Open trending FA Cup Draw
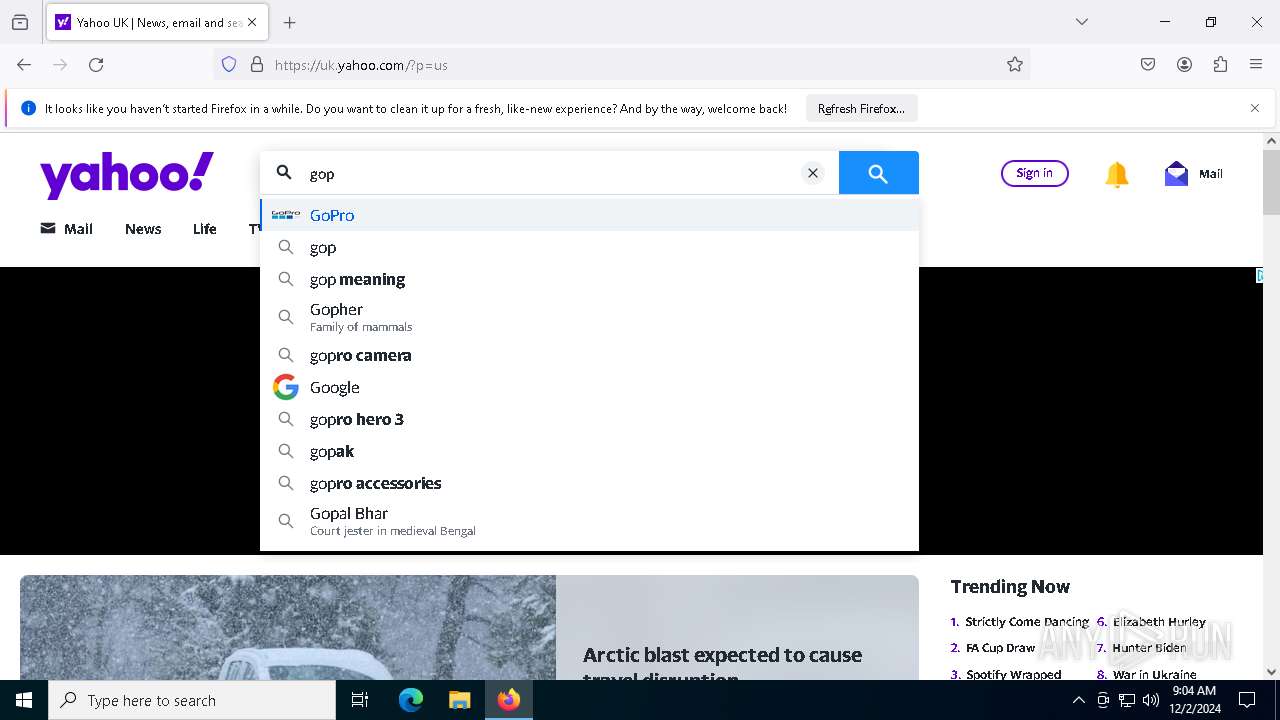Image resolution: width=1280 pixels, height=720 pixels. [1000, 648]
